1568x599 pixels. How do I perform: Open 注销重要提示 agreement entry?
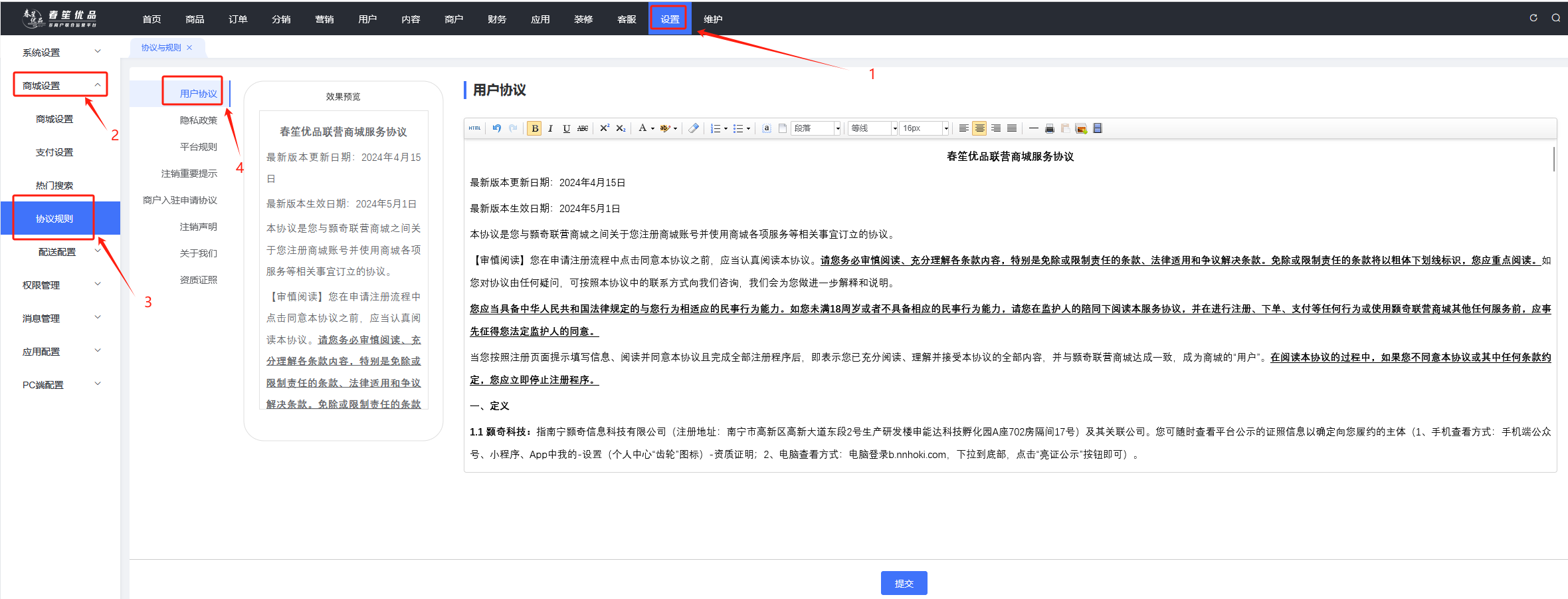click(189, 174)
